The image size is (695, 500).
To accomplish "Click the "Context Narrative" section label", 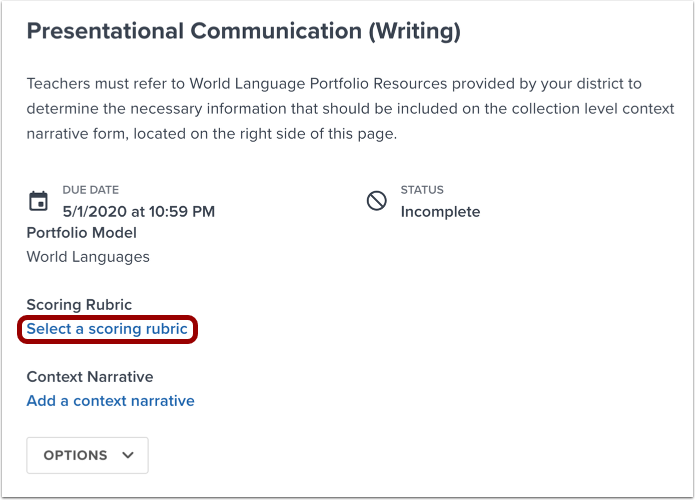I will point(89,377).
